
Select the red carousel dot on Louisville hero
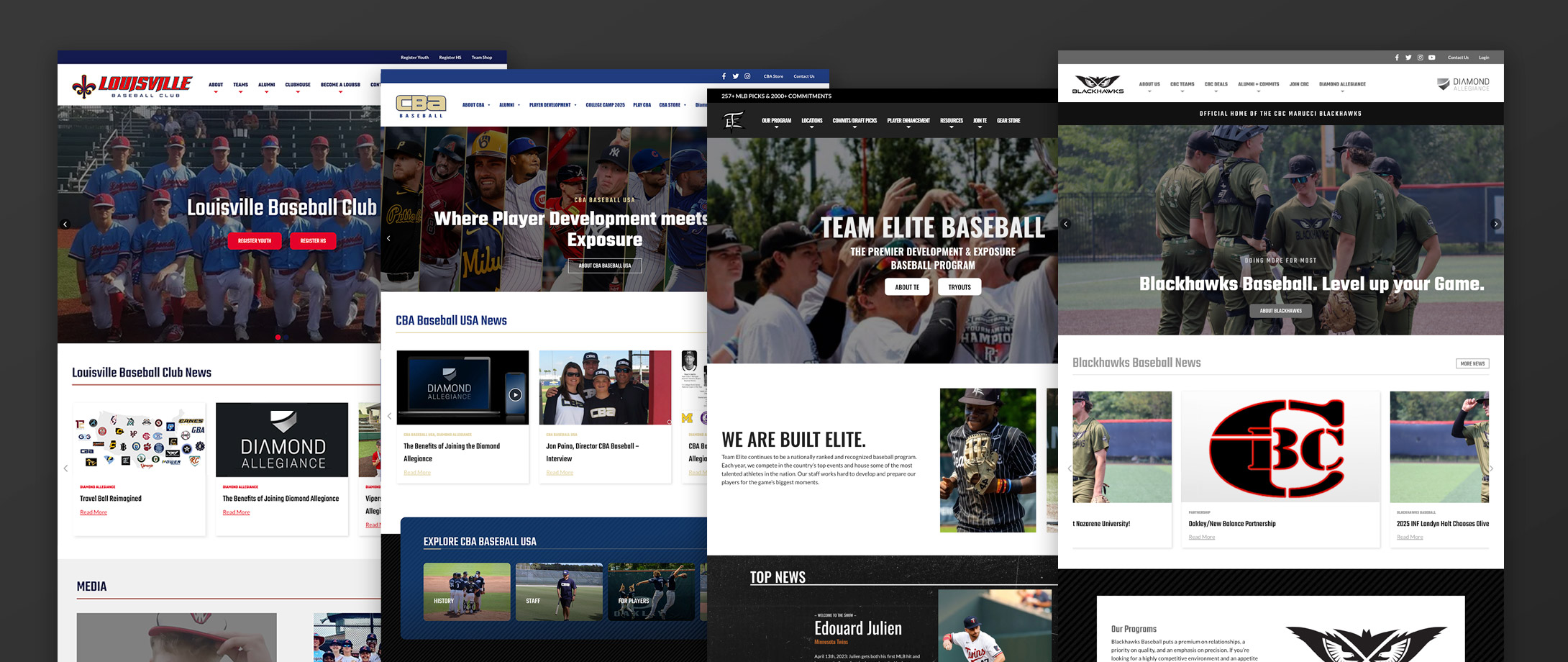pyautogui.click(x=278, y=337)
